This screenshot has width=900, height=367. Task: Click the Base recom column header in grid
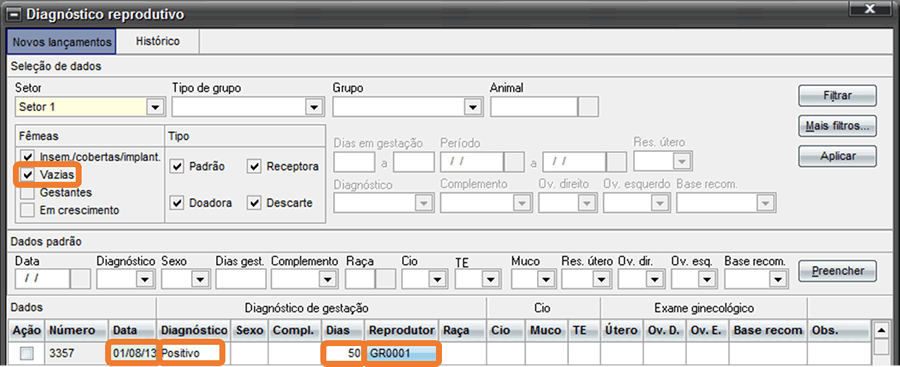pos(767,330)
